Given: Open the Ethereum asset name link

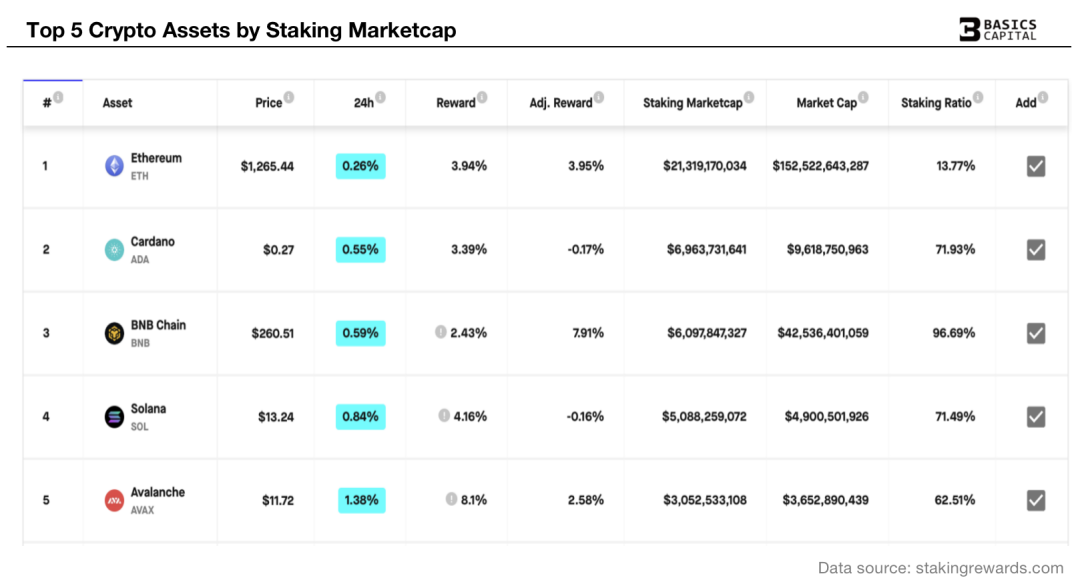Looking at the screenshot, I should point(156,158).
